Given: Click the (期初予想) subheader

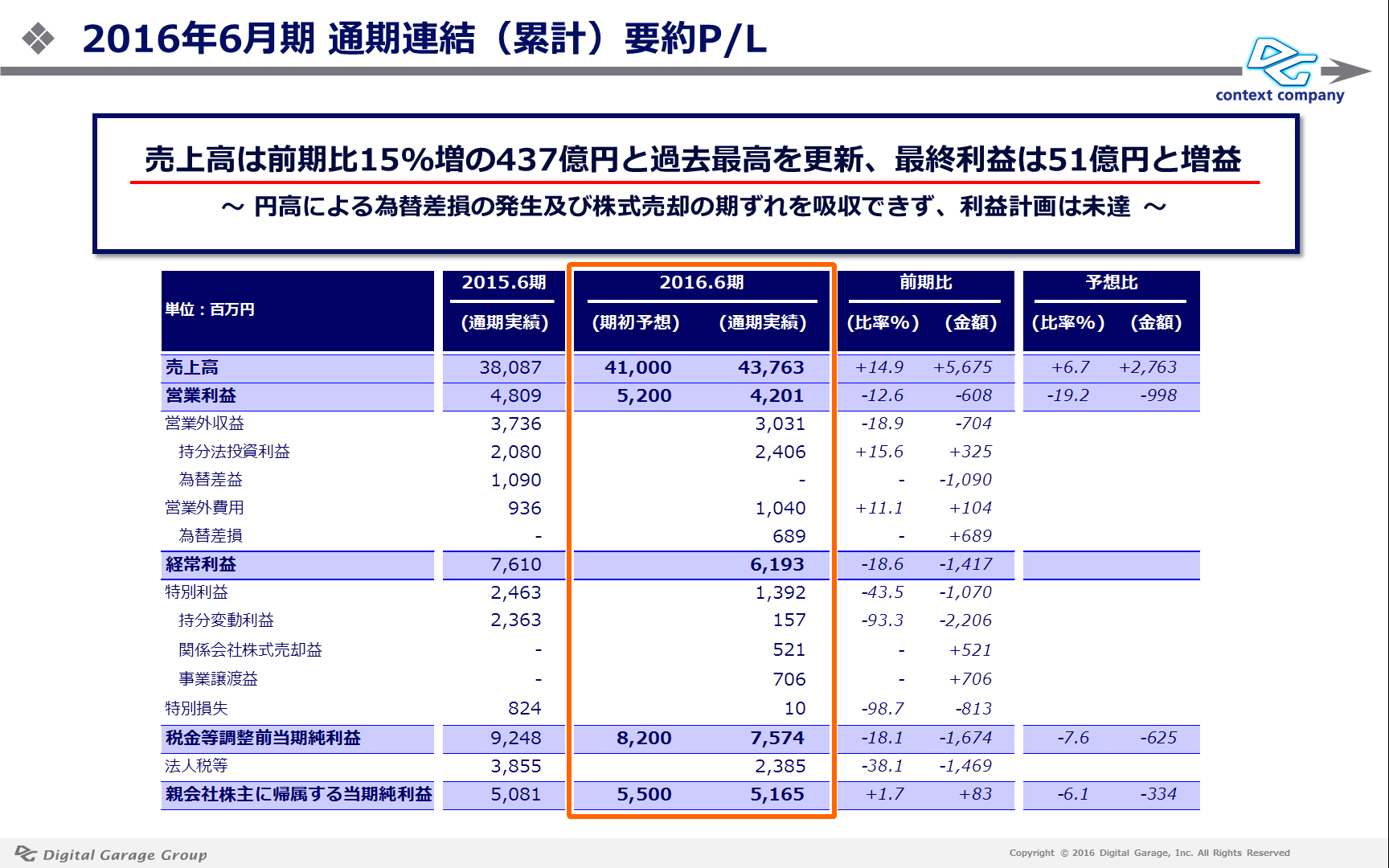Looking at the screenshot, I should click(636, 322).
